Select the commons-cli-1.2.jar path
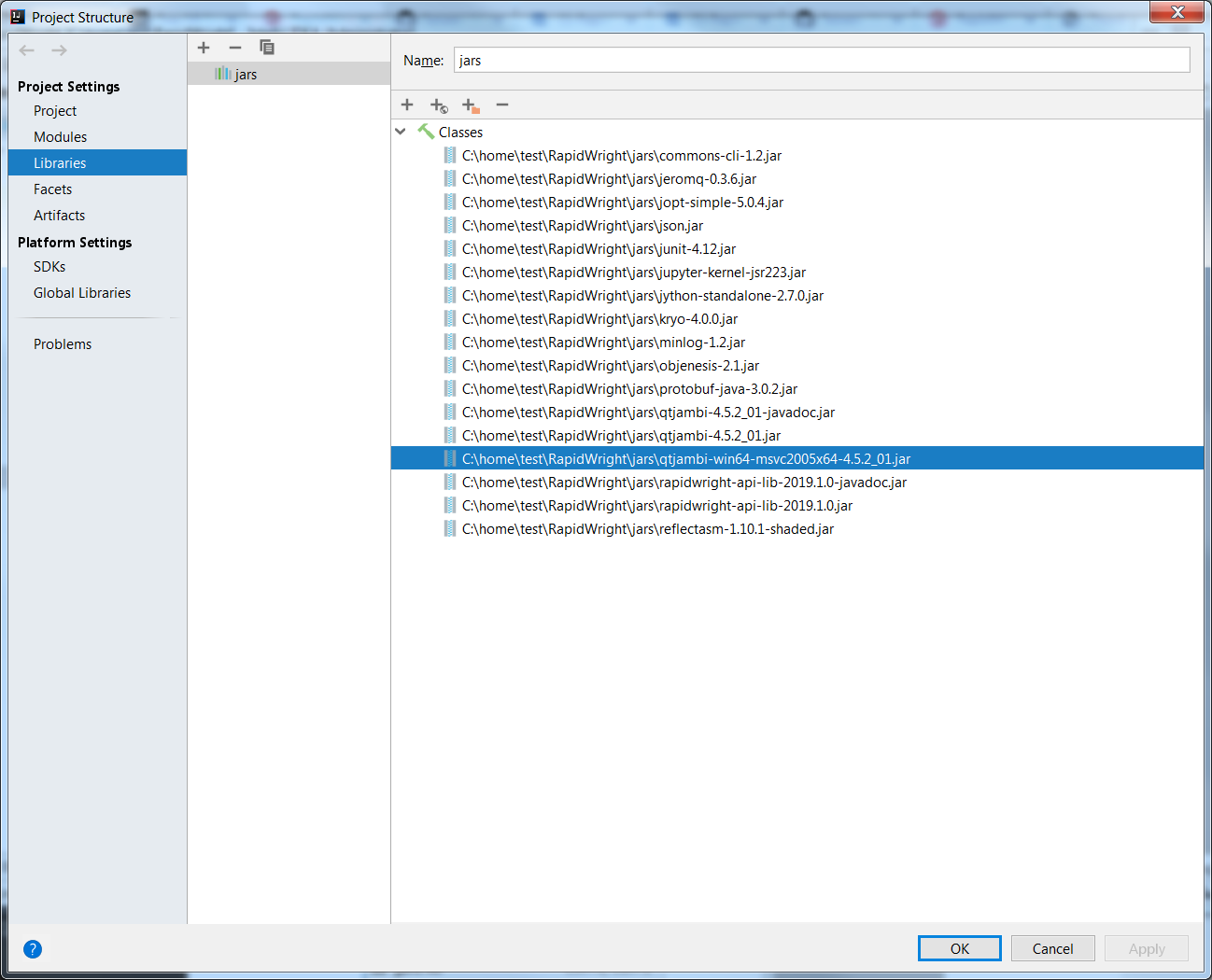The height and width of the screenshot is (980, 1212). pyautogui.click(x=622, y=155)
